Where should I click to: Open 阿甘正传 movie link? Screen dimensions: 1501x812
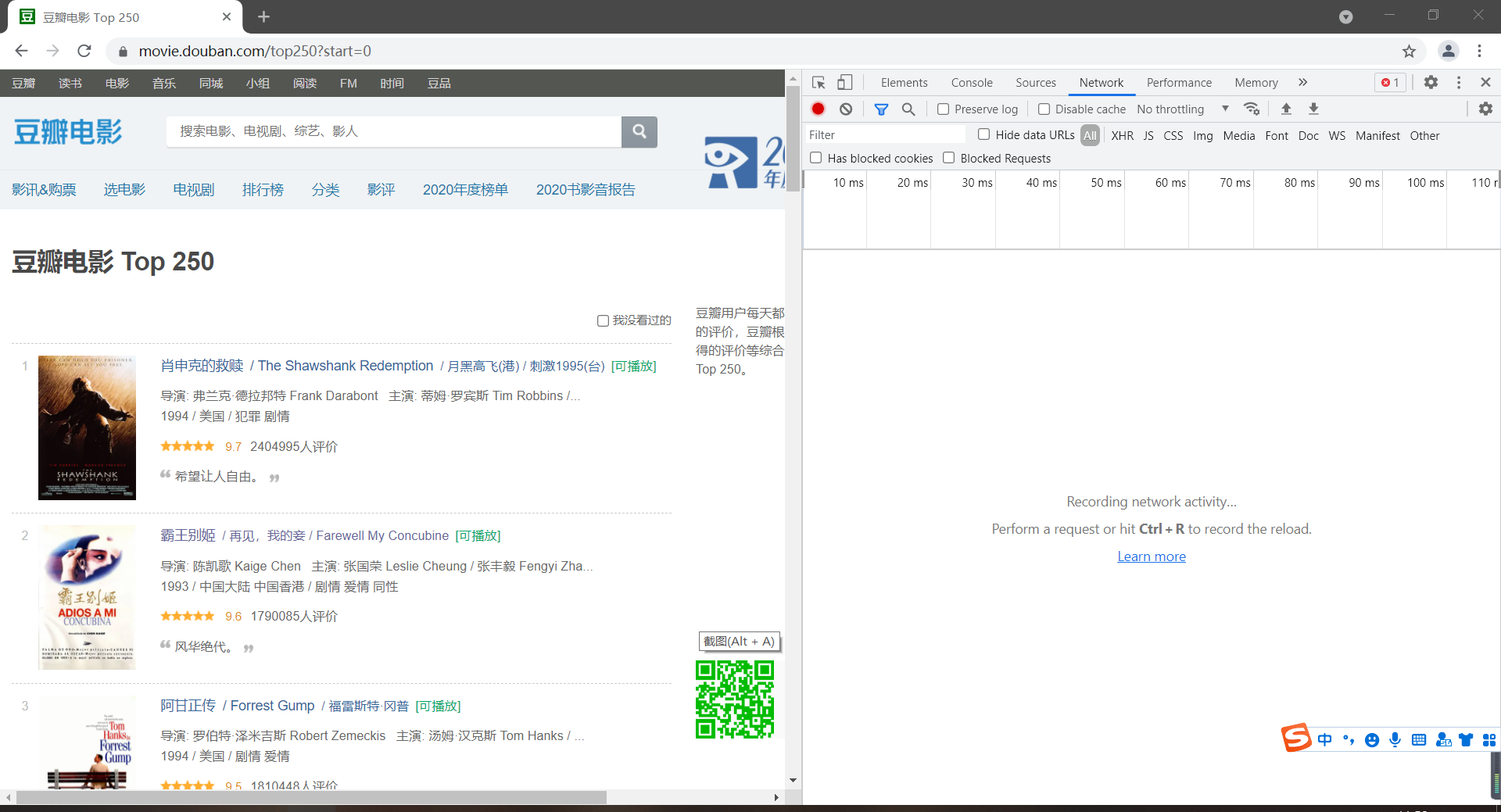pos(188,706)
